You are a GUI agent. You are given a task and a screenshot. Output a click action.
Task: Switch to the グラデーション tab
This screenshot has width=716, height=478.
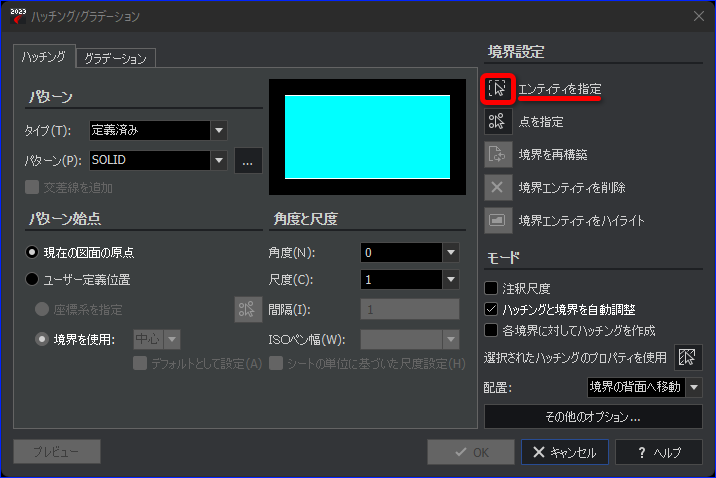pyautogui.click(x=115, y=58)
